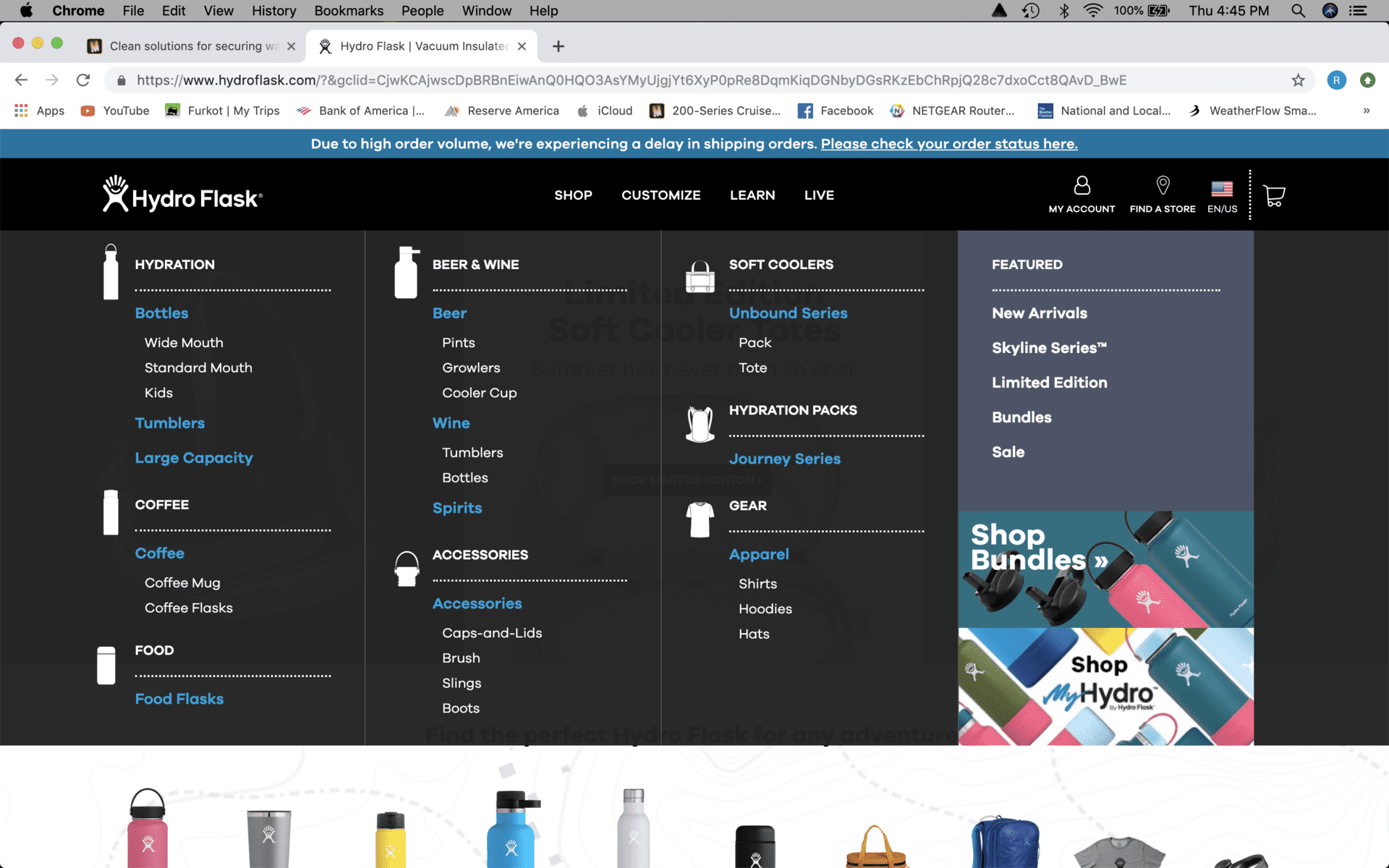Select Standard Mouth bottles
1389x868 pixels.
pyautogui.click(x=198, y=368)
